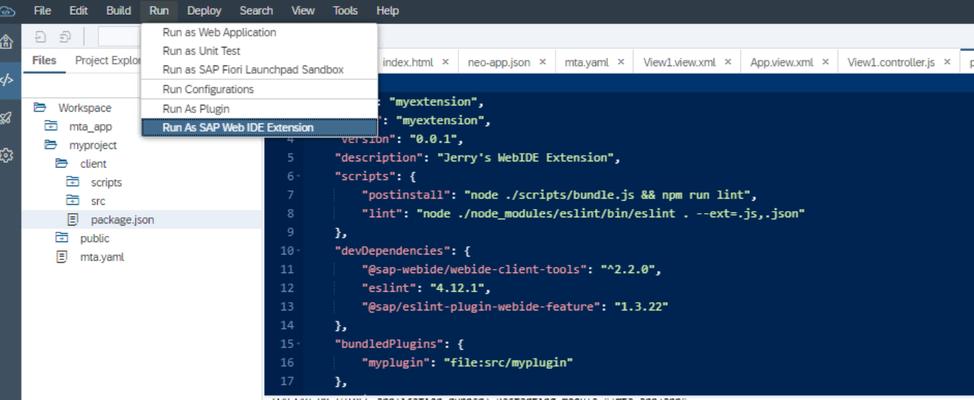Expand the src folder
This screenshot has width=974, height=400.
[73, 201]
